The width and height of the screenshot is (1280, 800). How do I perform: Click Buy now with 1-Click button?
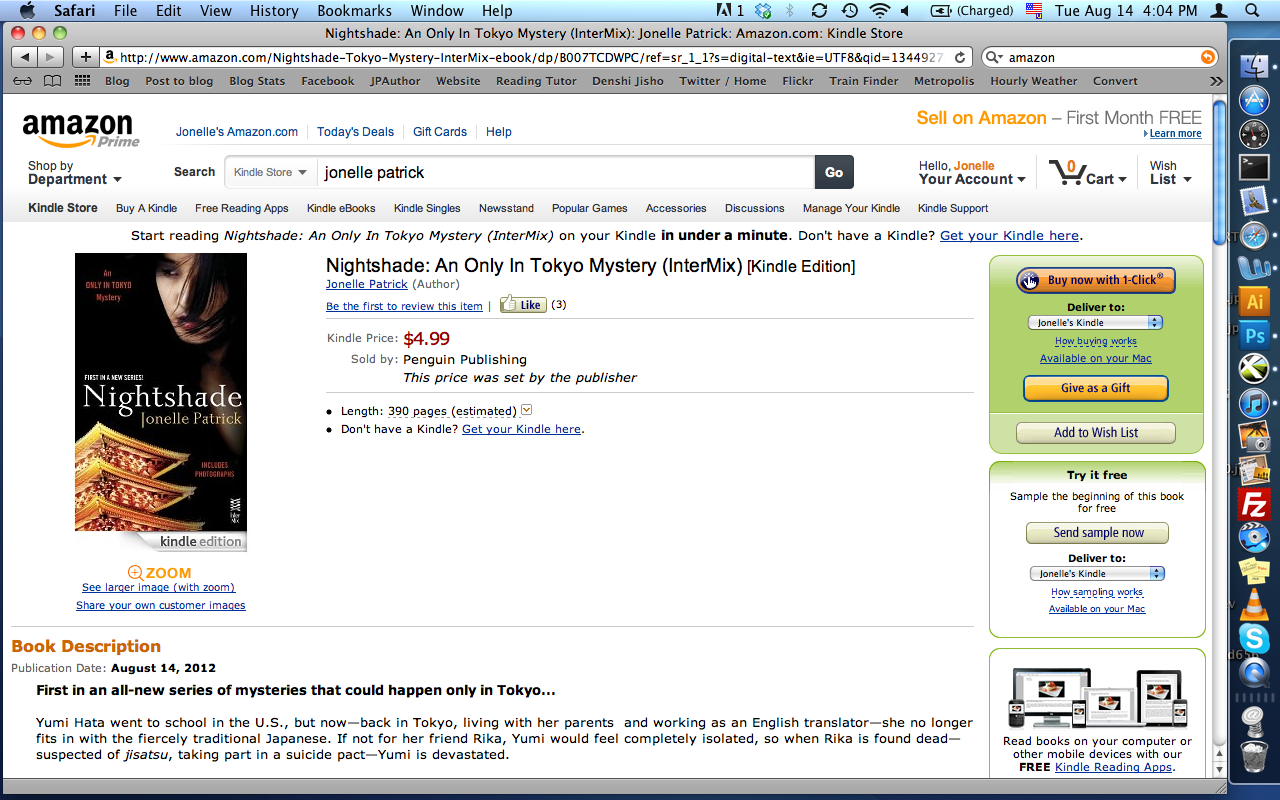tap(1096, 280)
